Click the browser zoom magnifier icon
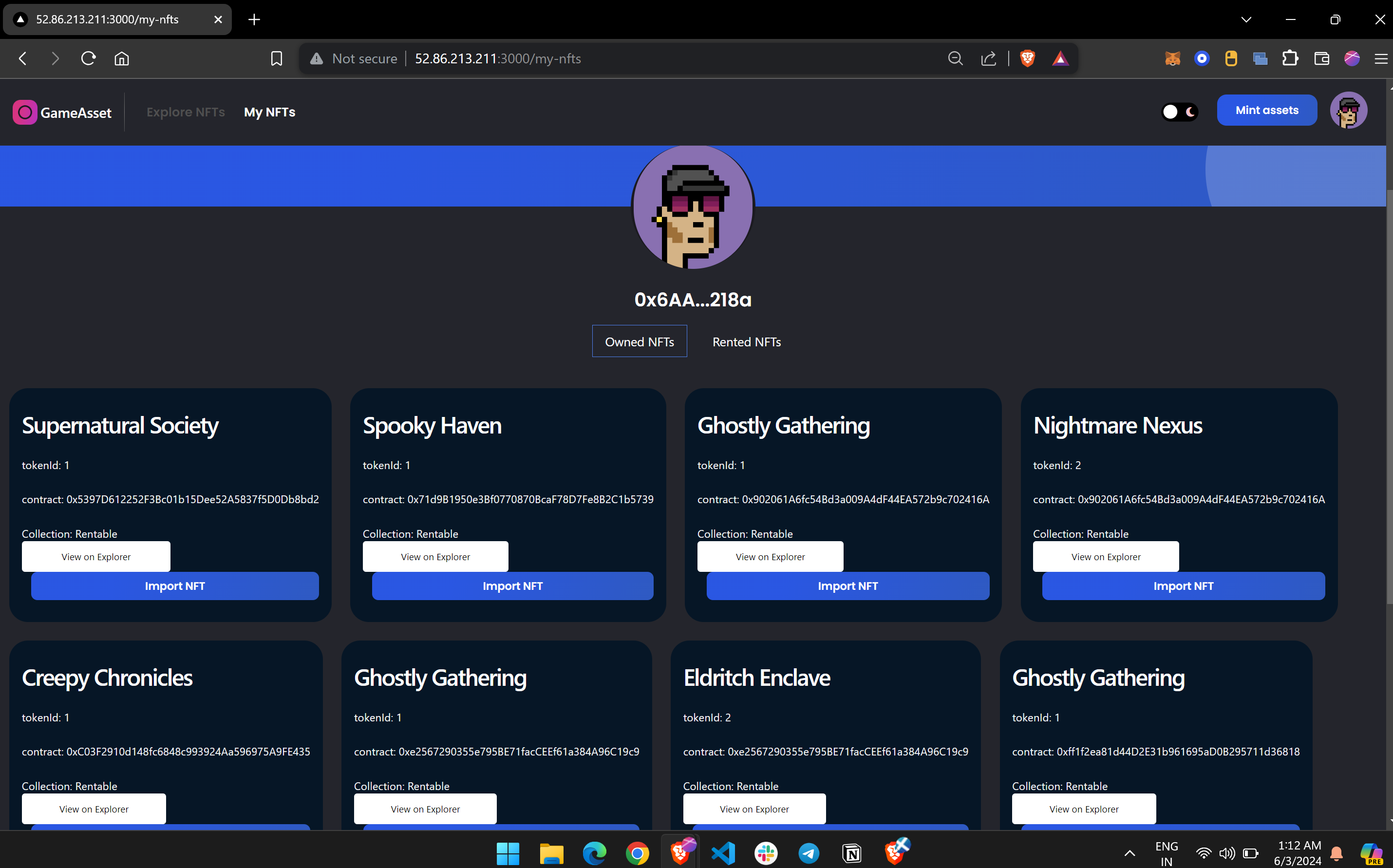 (955, 58)
